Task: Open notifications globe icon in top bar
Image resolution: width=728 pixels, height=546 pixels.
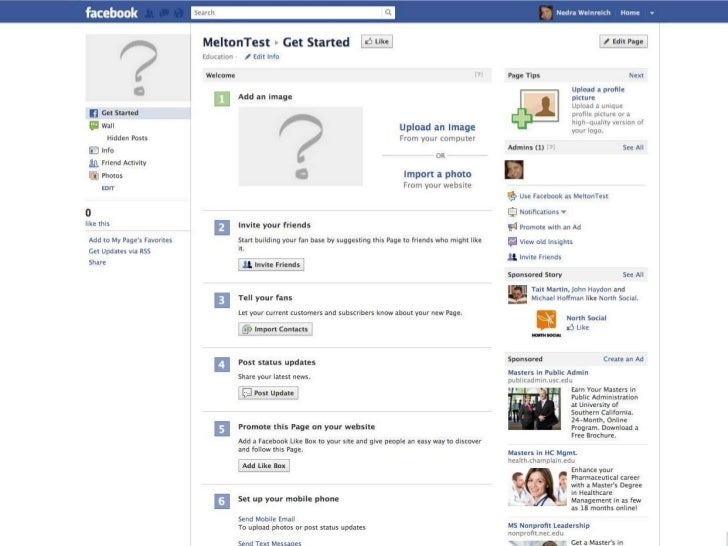Action: [x=179, y=13]
